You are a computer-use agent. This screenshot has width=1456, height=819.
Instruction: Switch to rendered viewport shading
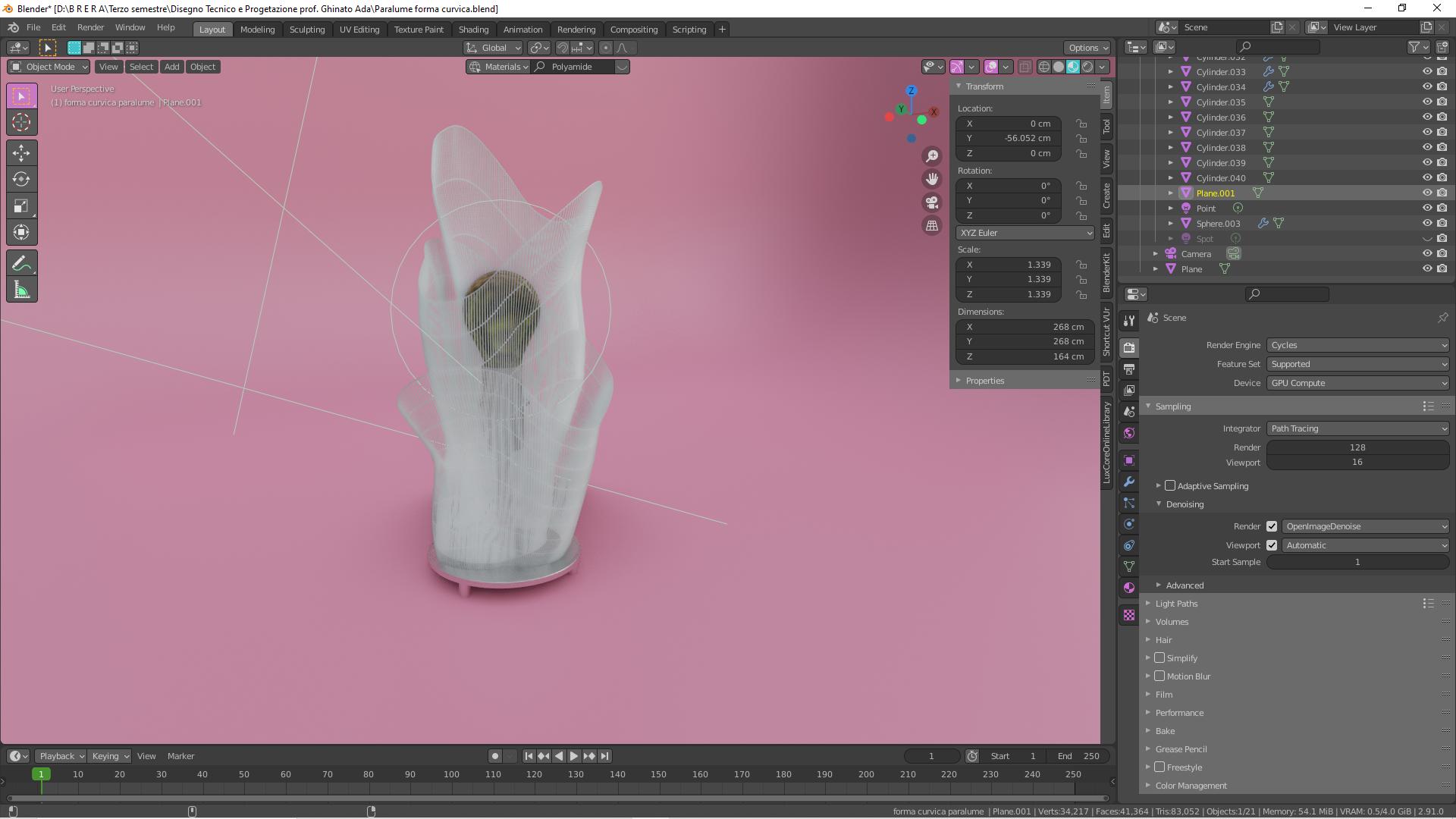click(x=1087, y=67)
